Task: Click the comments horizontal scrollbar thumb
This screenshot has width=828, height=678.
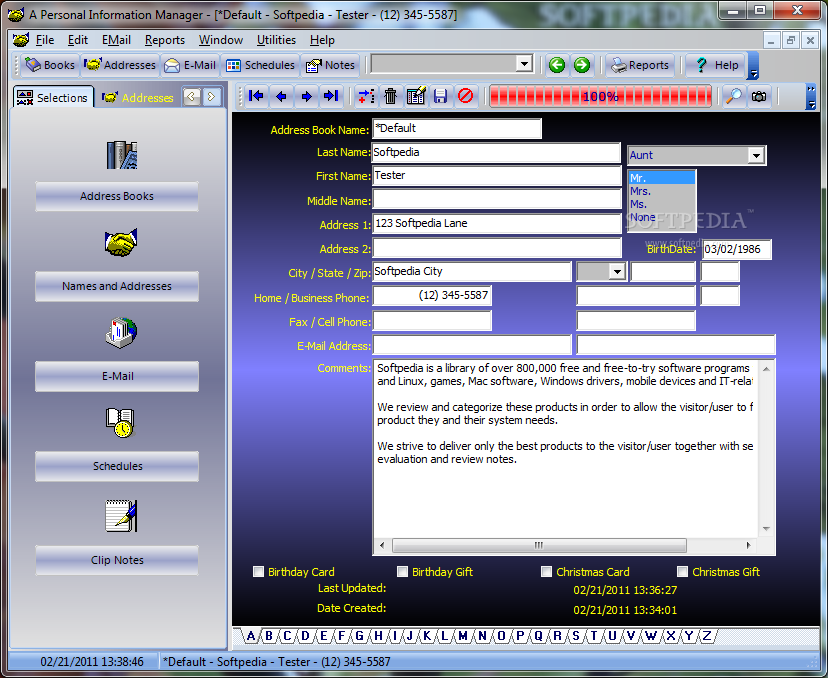Action: (x=539, y=545)
